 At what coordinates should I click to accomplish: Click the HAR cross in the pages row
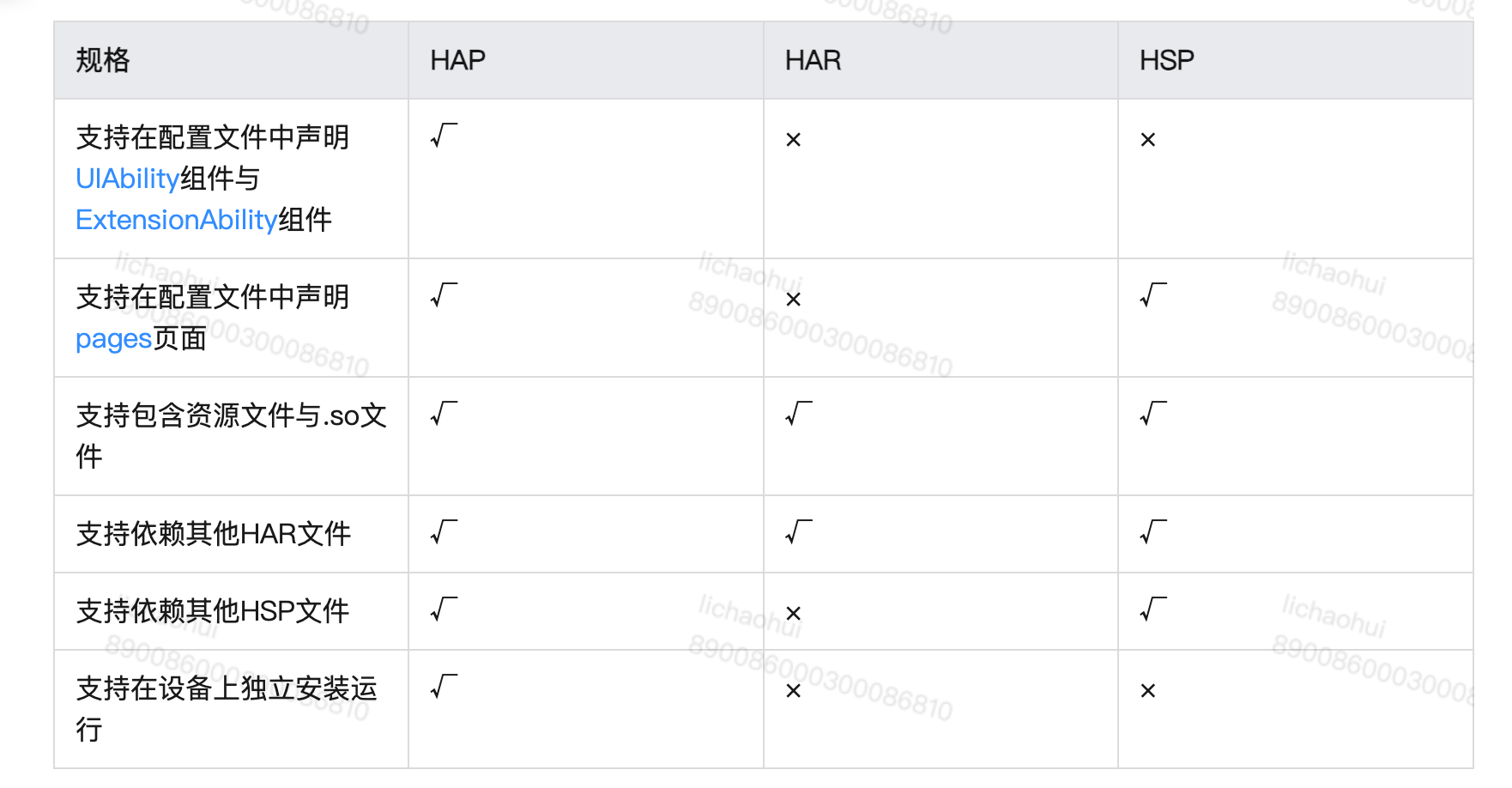point(793,300)
